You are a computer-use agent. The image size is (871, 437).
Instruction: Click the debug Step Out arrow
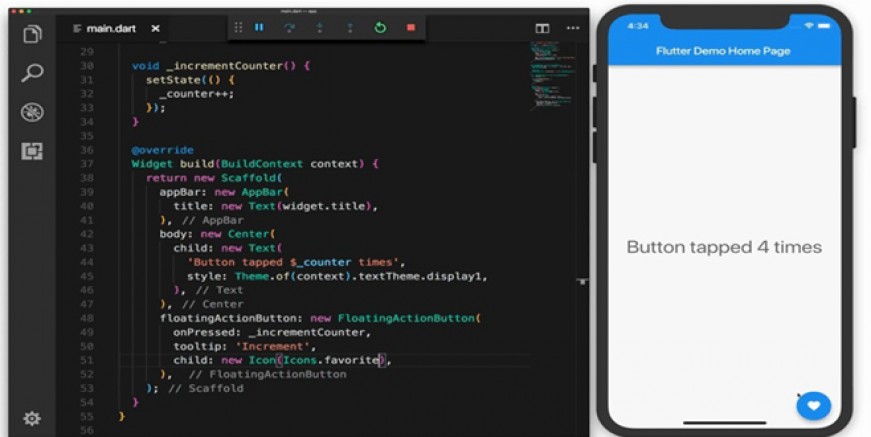[349, 28]
